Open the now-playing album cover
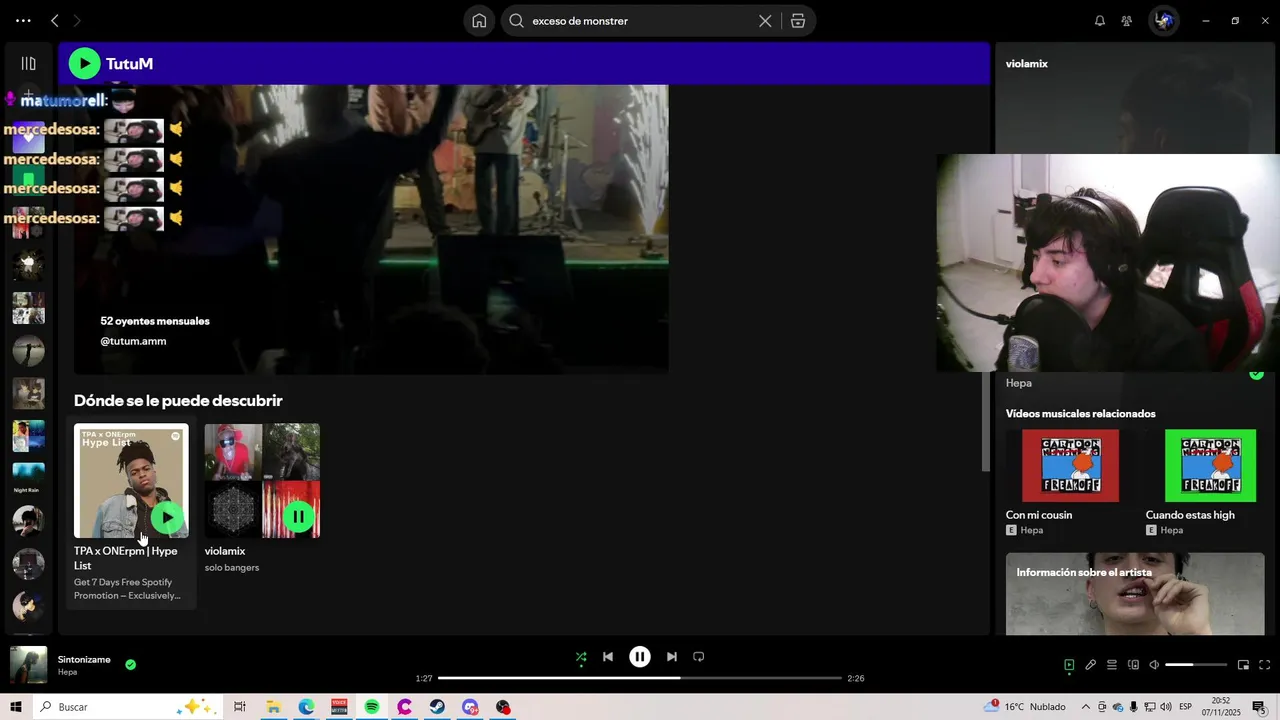 pos(28,665)
